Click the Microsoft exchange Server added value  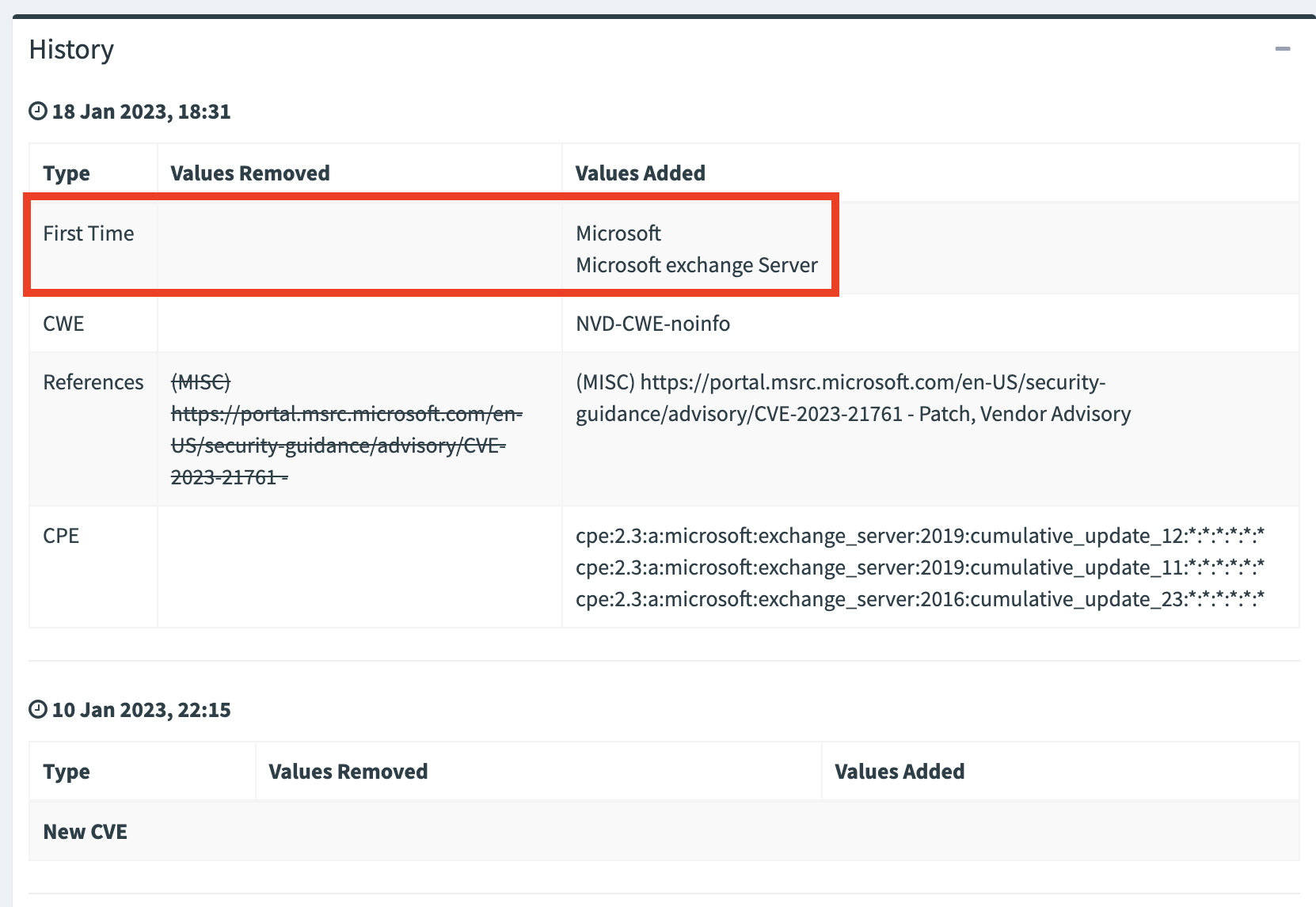click(x=697, y=265)
